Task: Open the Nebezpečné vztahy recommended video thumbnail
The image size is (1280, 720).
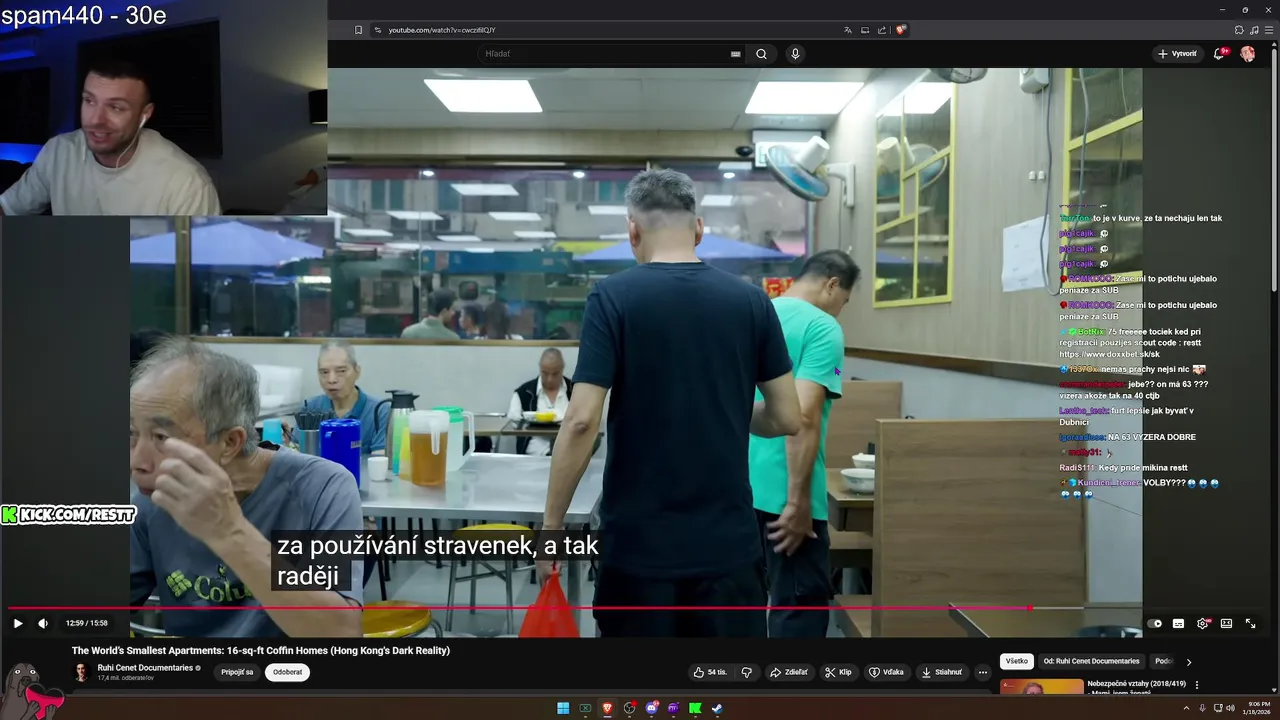Action: tap(1041, 687)
